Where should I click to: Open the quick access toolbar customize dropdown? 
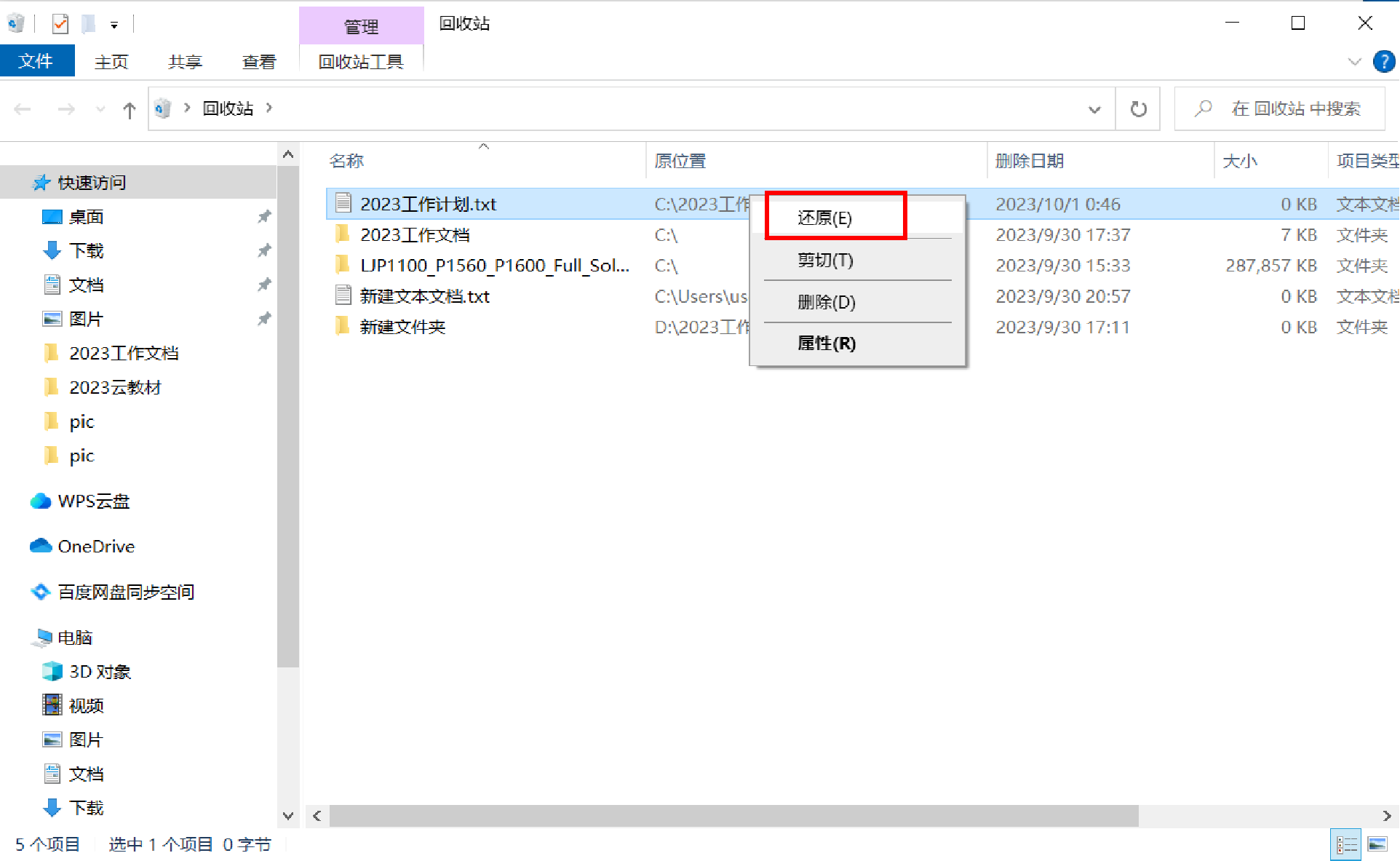pos(114,25)
